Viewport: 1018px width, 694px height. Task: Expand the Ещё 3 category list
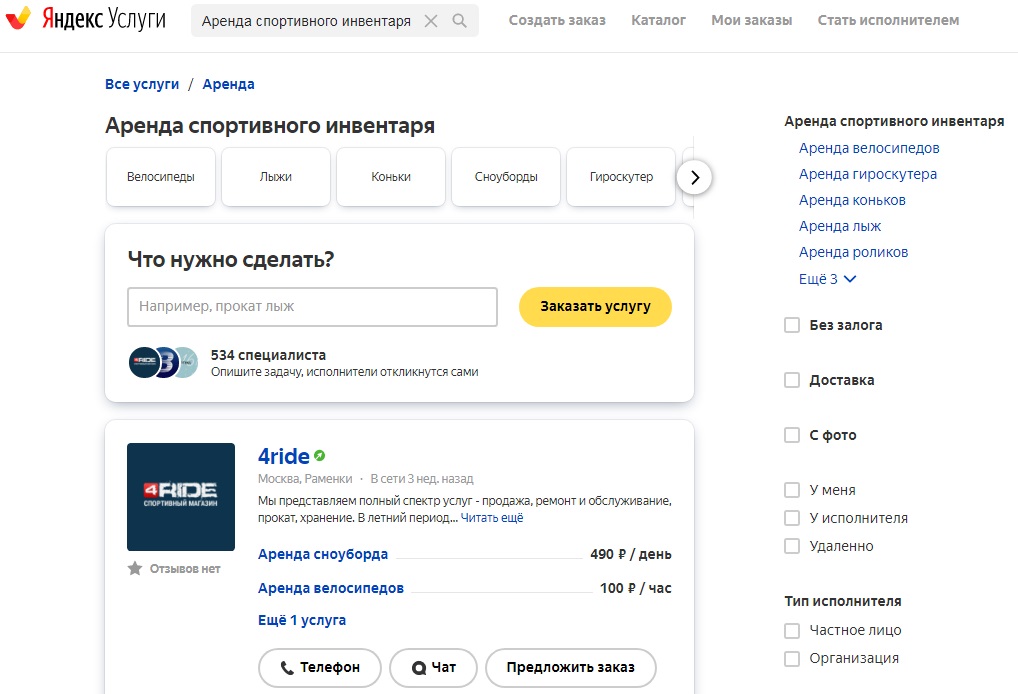(828, 279)
